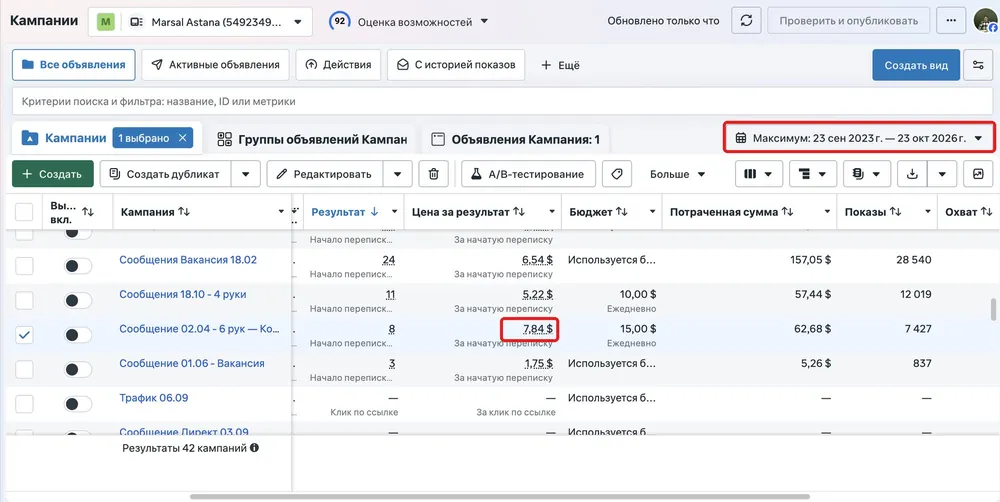1000x502 pixels.
Task: Tick checkbox for 'Сообщения 18.10 - 4 руки'
Action: 24,300
